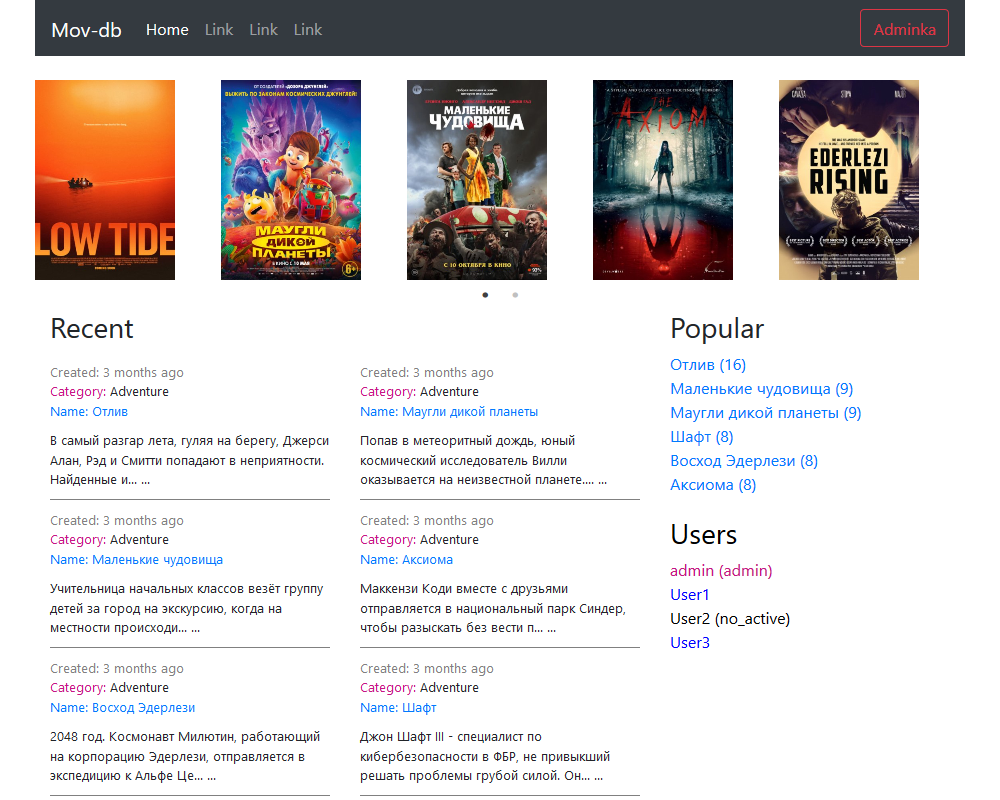Open Popular link Маугли дикой планеты (9)

pos(765,413)
